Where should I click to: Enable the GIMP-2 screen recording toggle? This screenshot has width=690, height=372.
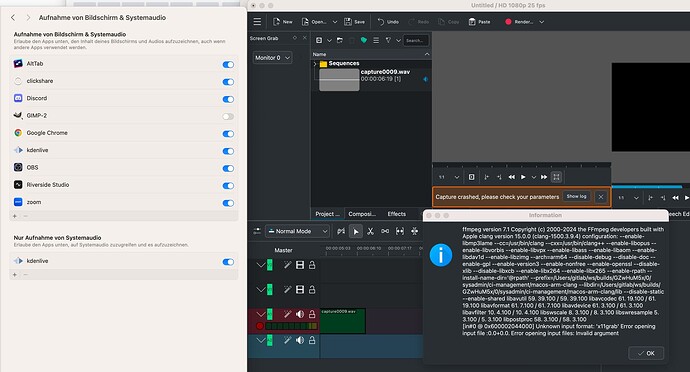point(228,116)
